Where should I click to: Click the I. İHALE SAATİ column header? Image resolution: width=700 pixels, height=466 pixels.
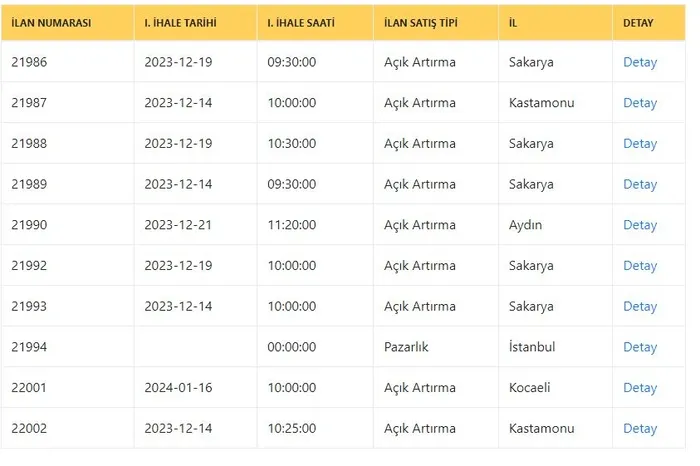(x=300, y=22)
